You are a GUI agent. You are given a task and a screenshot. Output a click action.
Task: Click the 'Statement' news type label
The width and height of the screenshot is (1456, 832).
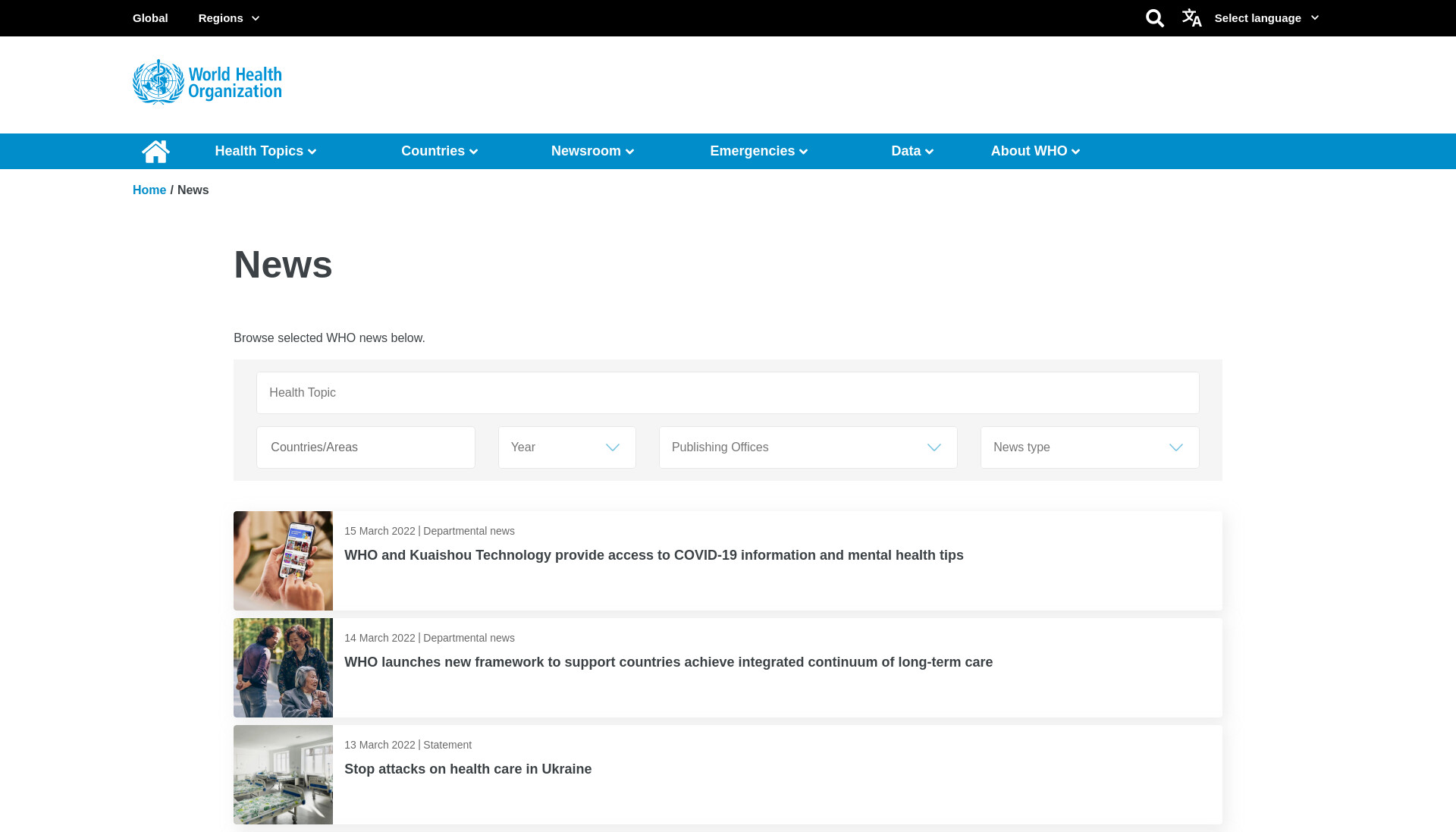(x=447, y=745)
